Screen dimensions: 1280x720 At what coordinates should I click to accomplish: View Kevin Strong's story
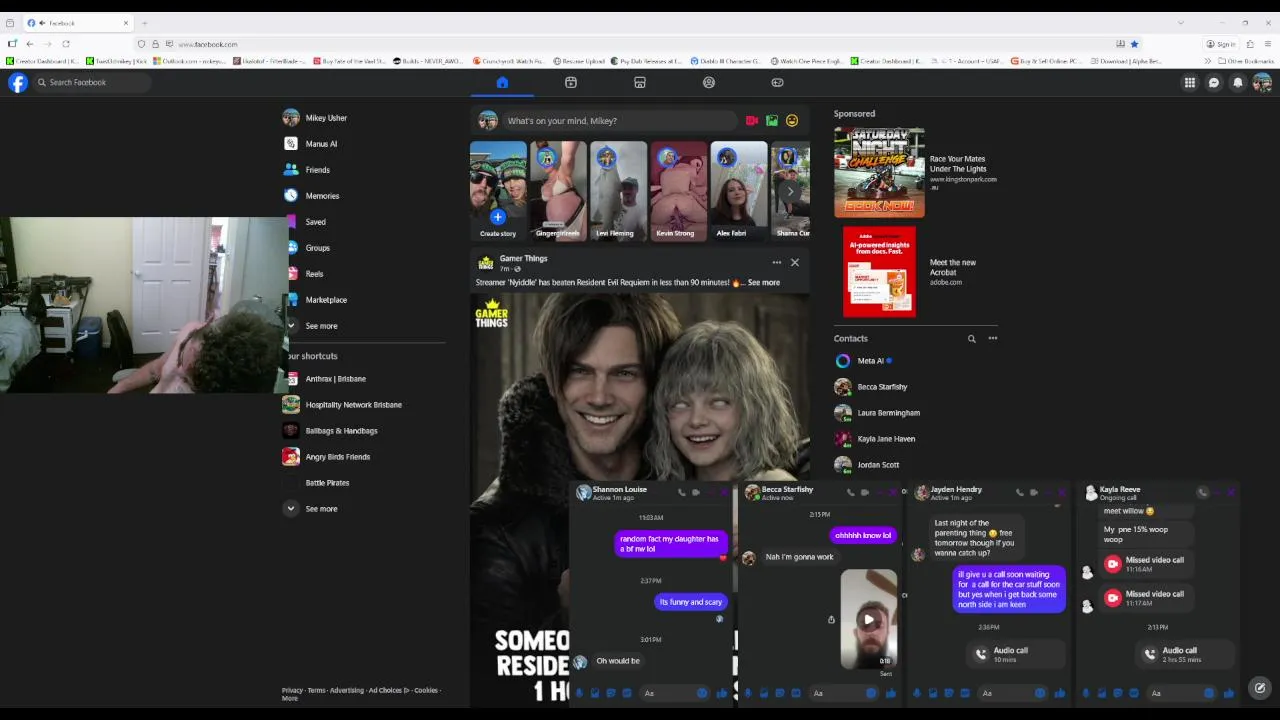pos(678,190)
